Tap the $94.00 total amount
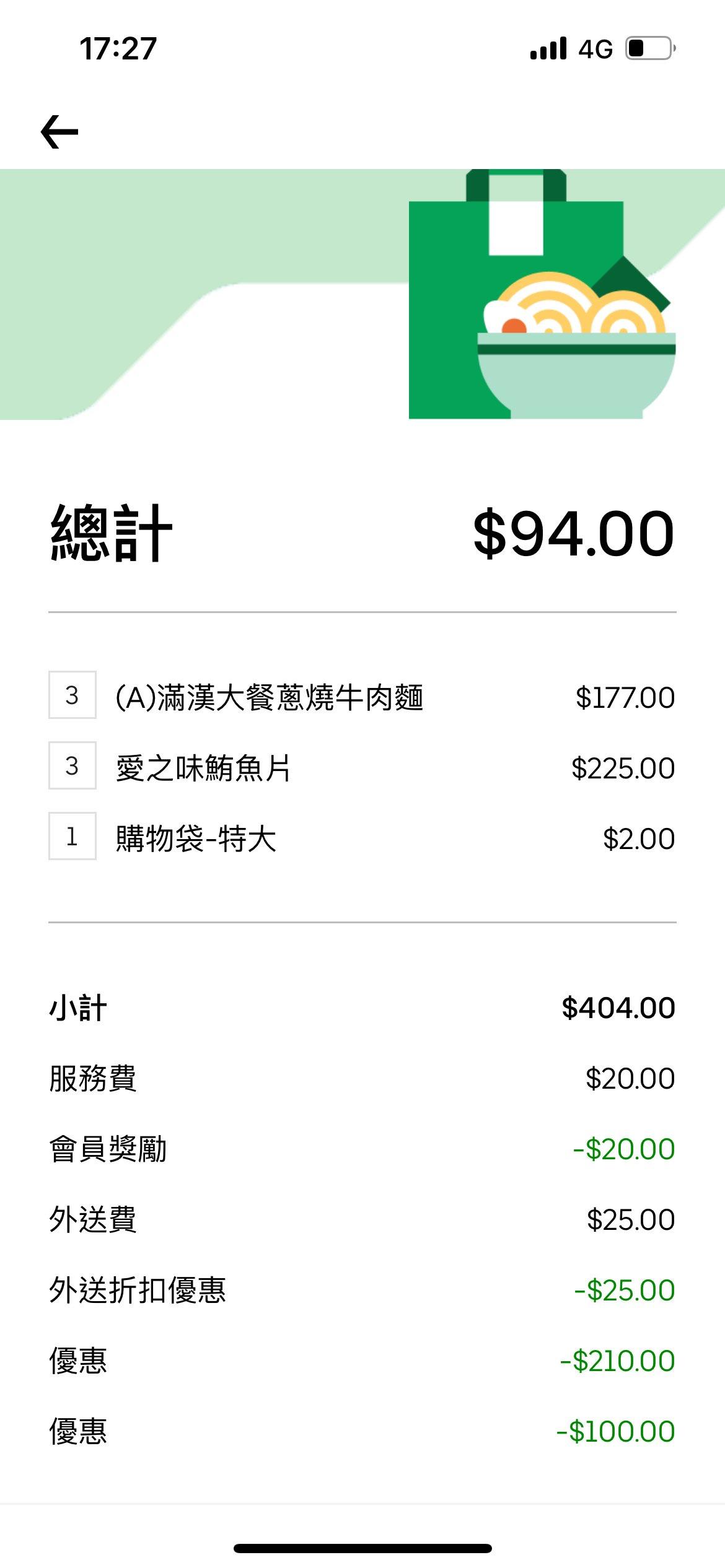Image resolution: width=725 pixels, height=1568 pixels. [x=573, y=533]
